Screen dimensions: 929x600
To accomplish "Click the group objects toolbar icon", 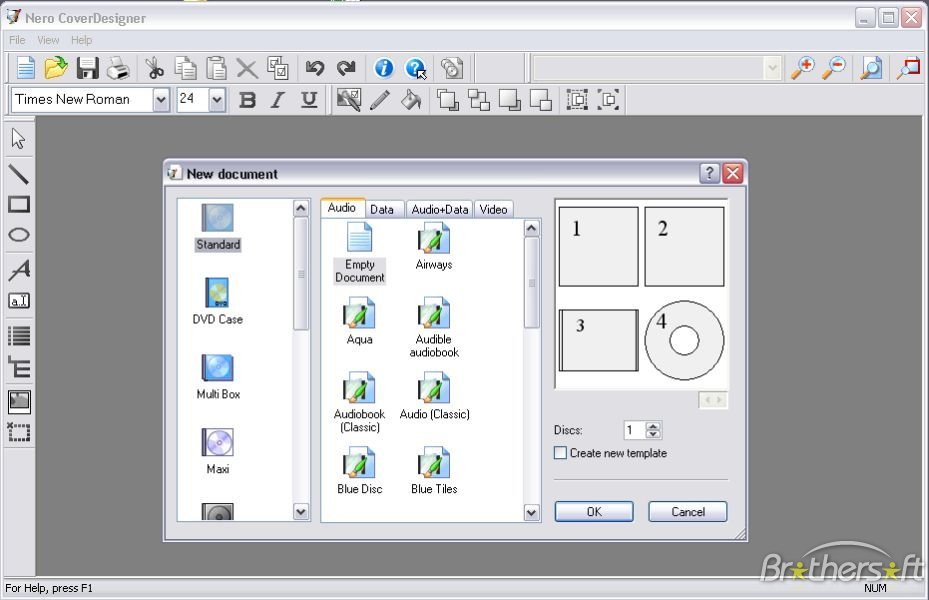I will (x=576, y=100).
